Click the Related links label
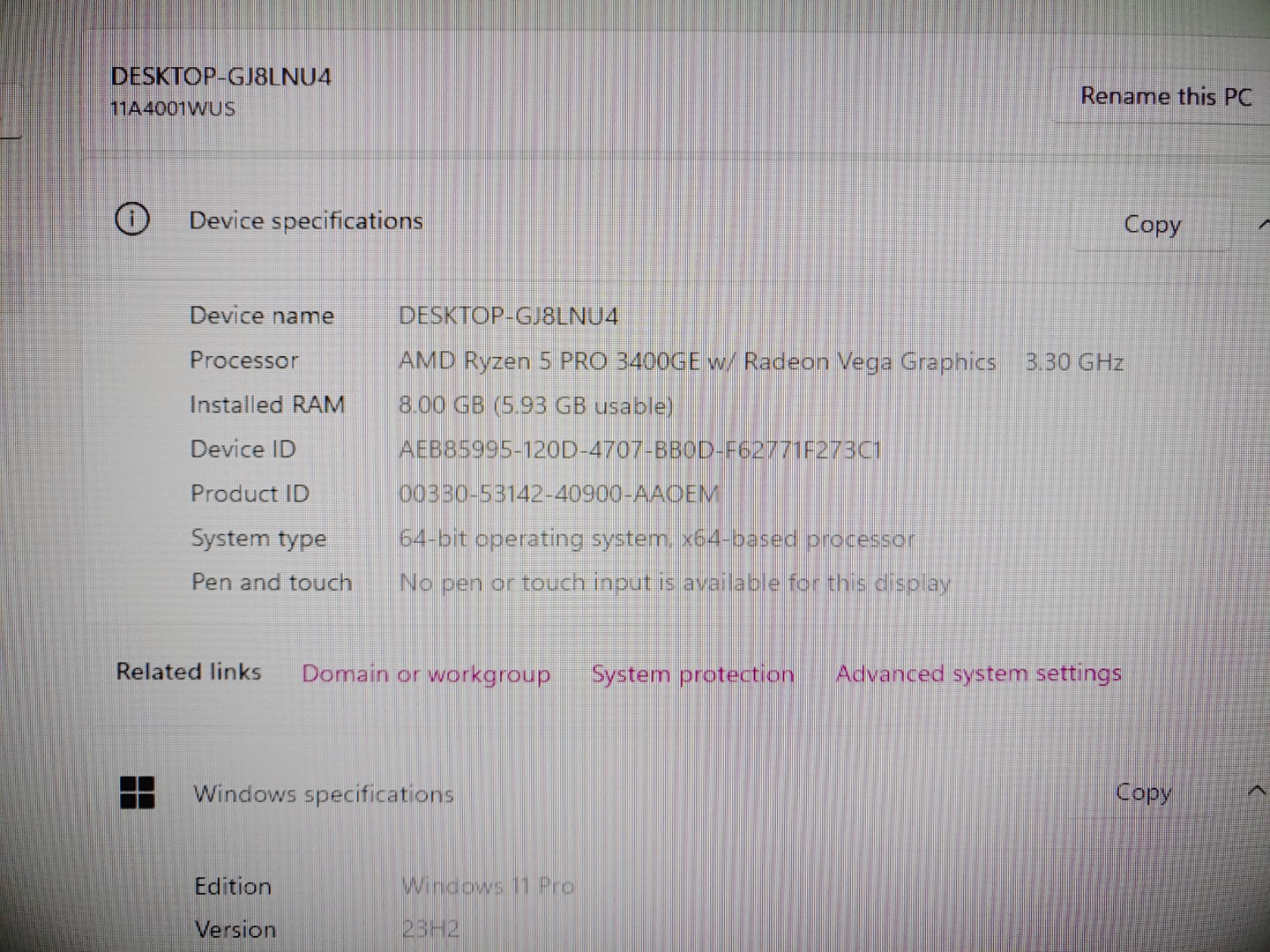1270x952 pixels. (x=189, y=672)
